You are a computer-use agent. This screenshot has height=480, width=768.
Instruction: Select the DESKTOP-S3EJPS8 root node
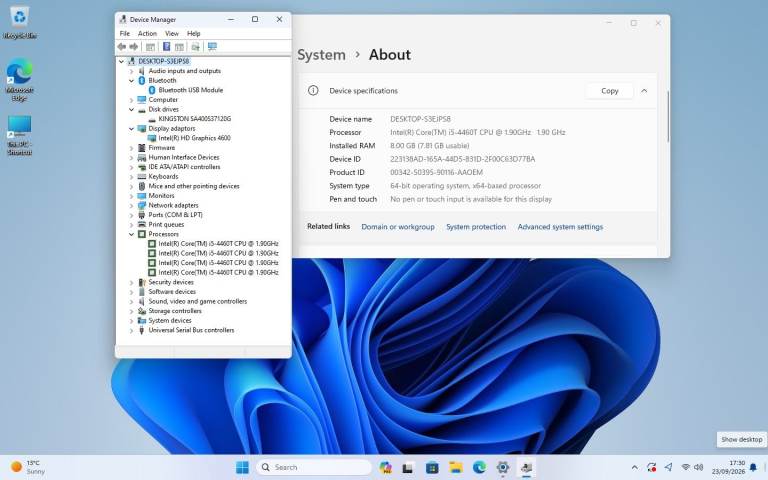coord(164,61)
